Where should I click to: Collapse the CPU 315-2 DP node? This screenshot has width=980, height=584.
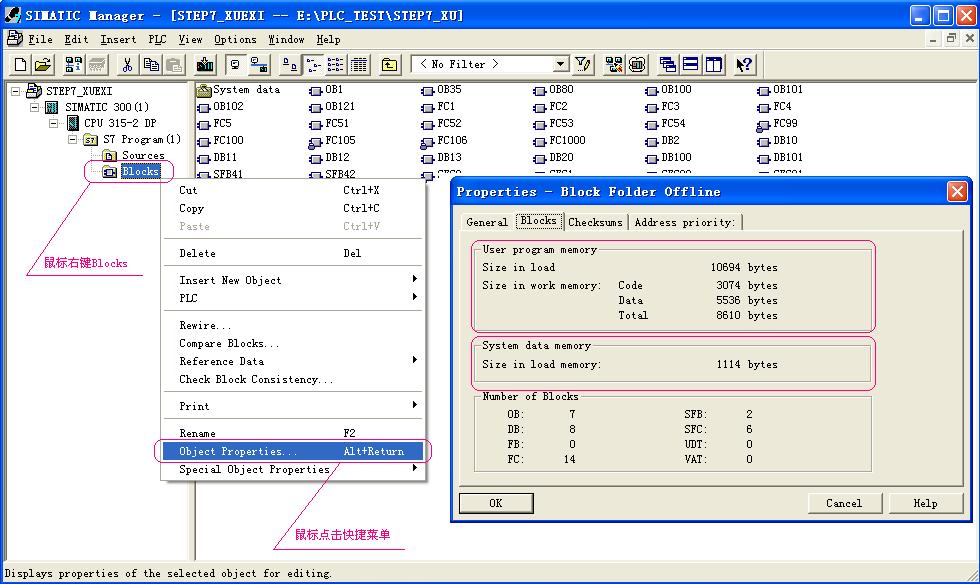54,123
